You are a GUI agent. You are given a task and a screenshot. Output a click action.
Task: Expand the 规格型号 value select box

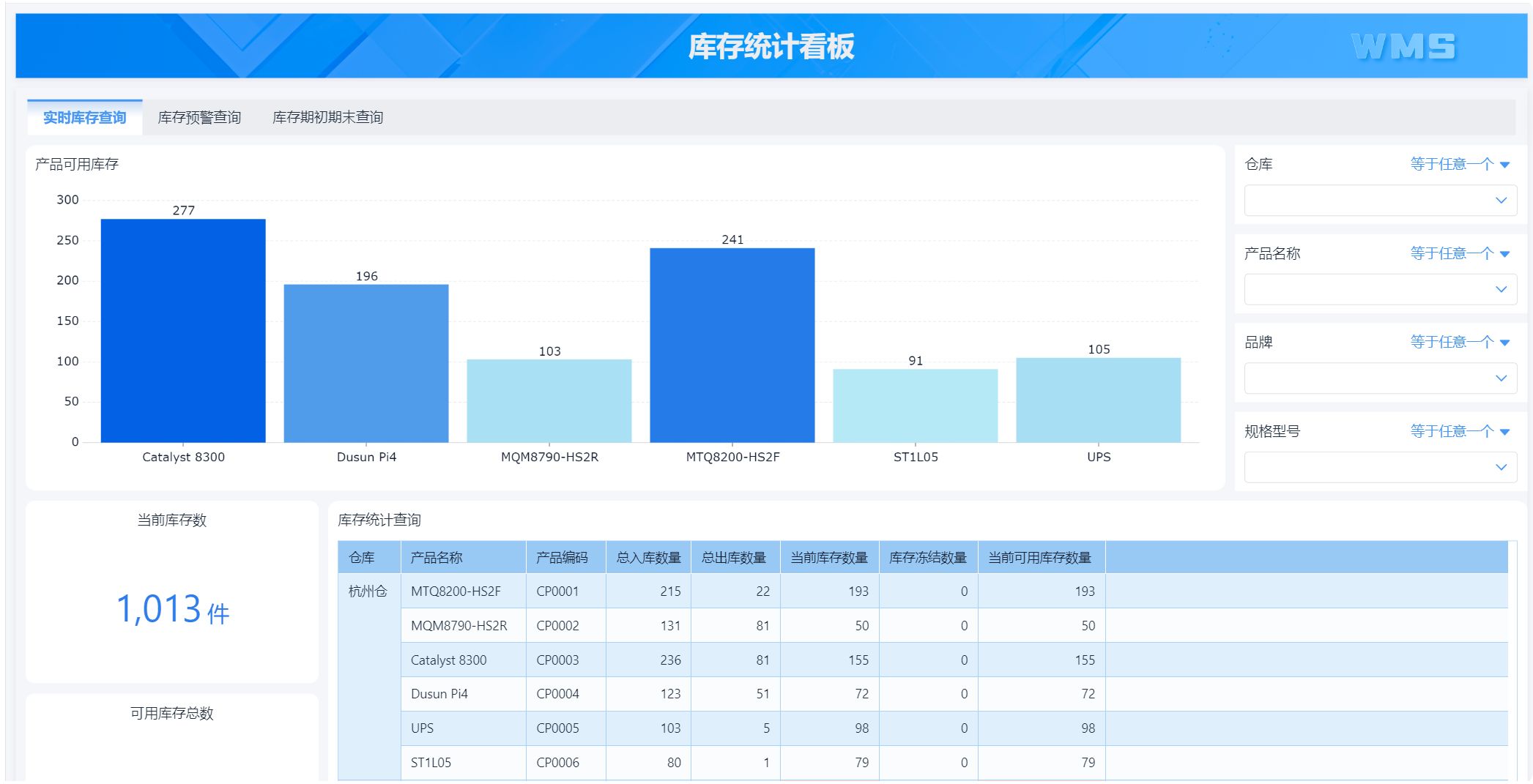click(x=1380, y=467)
